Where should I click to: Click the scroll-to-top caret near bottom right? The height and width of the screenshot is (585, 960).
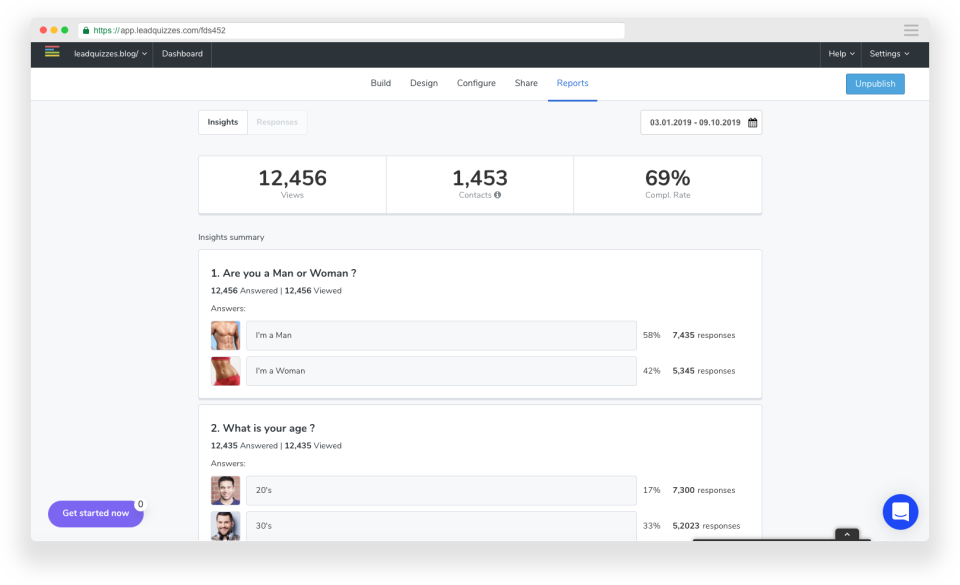[846, 534]
